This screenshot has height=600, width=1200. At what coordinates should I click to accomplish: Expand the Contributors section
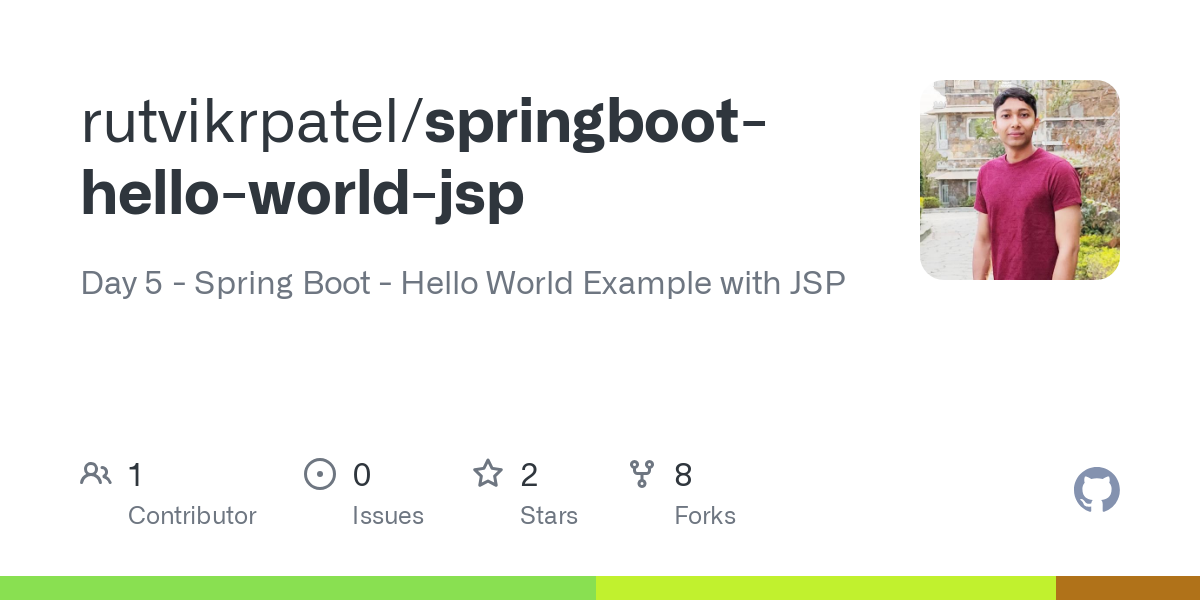pyautogui.click(x=192, y=515)
